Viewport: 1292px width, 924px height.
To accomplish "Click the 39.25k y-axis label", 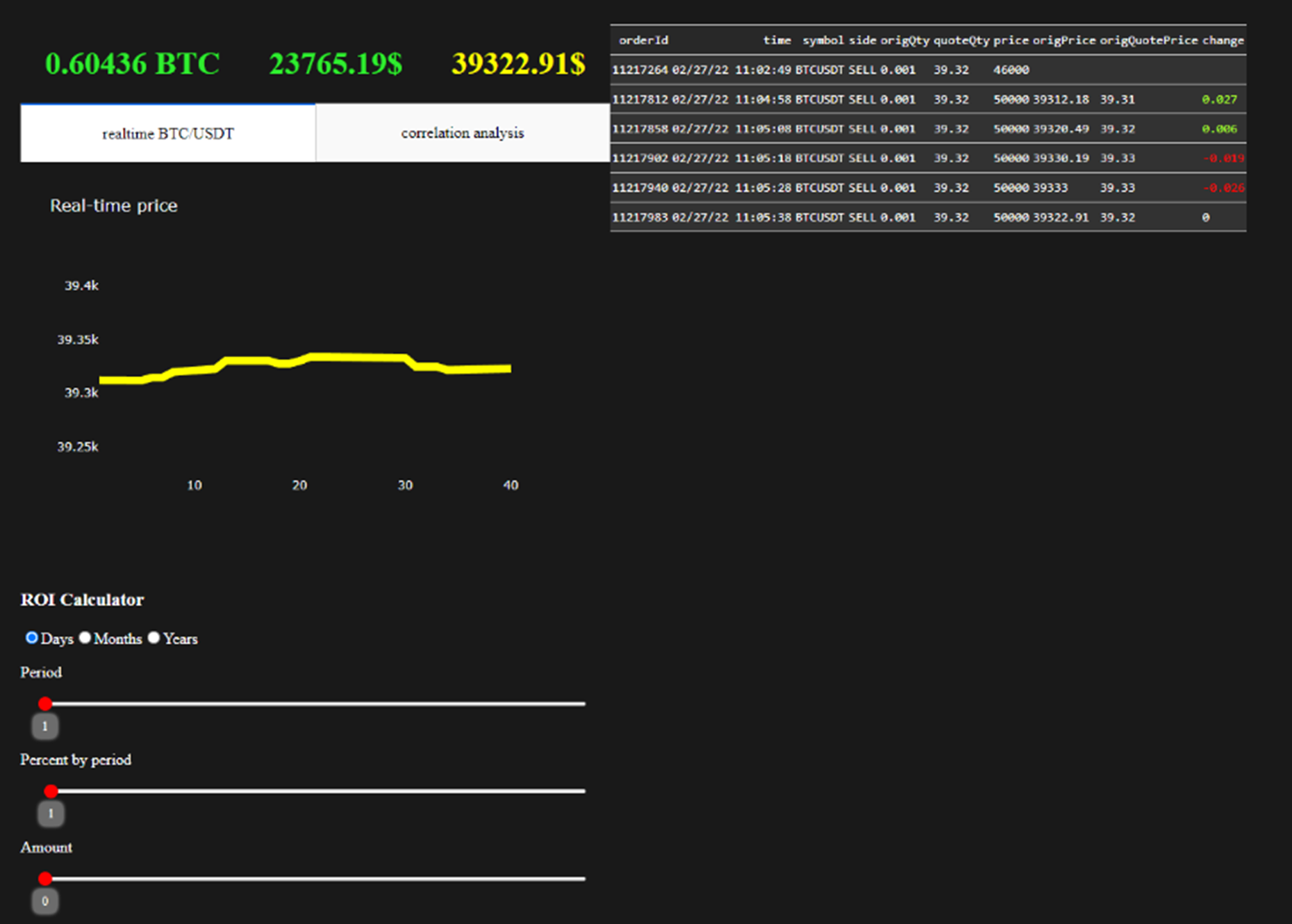I will click(x=78, y=447).
